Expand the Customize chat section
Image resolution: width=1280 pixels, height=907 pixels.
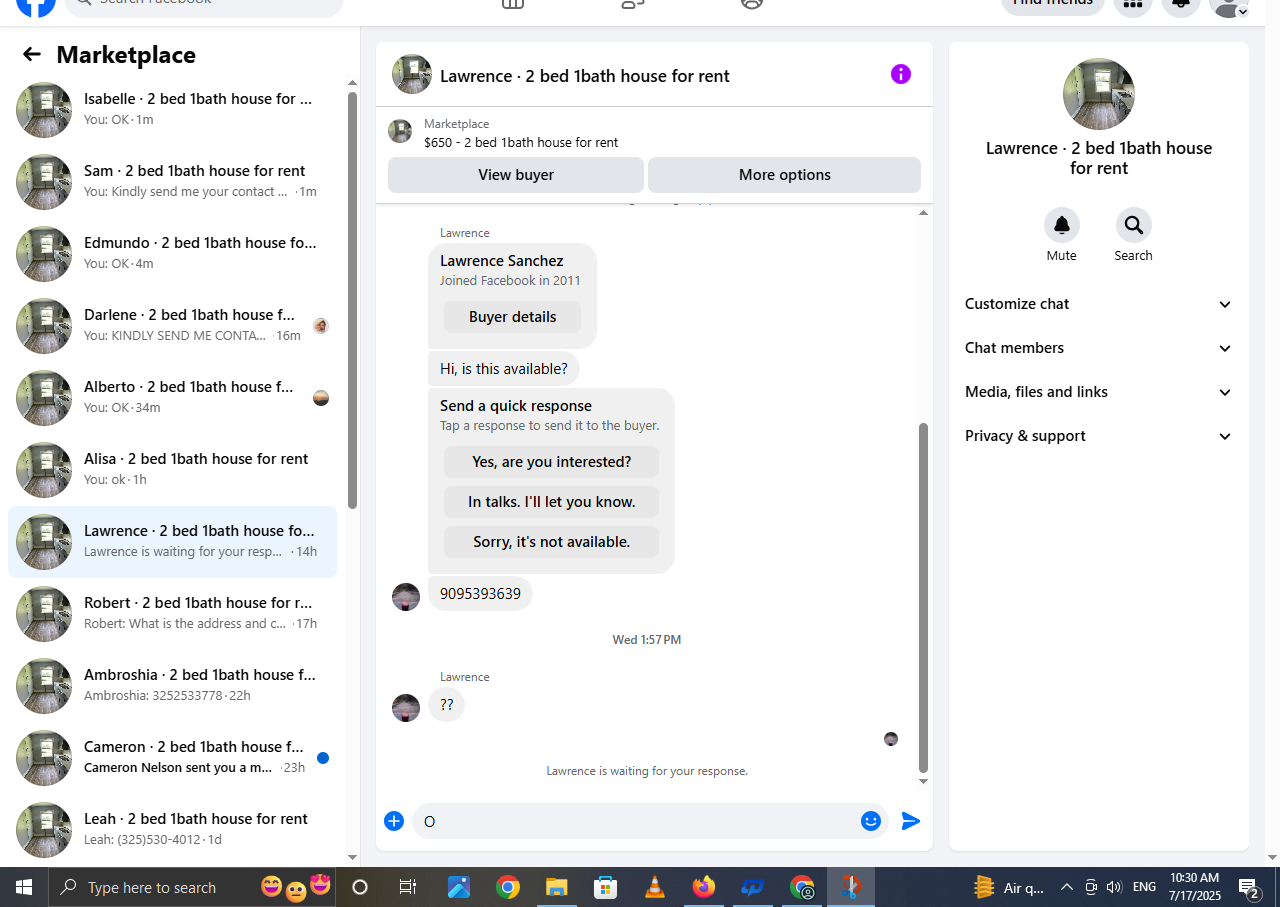point(1099,304)
